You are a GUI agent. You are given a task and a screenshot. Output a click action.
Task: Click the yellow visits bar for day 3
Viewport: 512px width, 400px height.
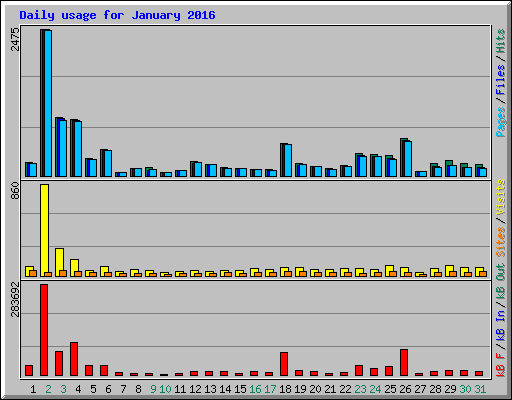(x=59, y=262)
